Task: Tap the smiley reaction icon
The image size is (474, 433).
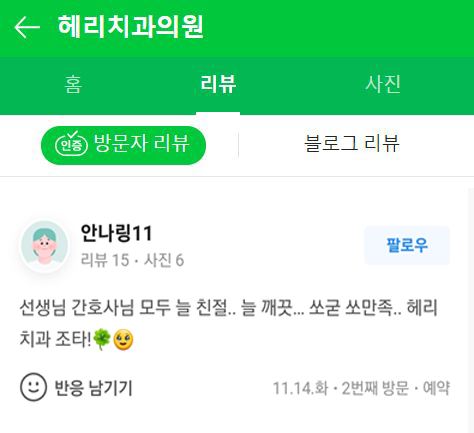Action: (x=33, y=387)
